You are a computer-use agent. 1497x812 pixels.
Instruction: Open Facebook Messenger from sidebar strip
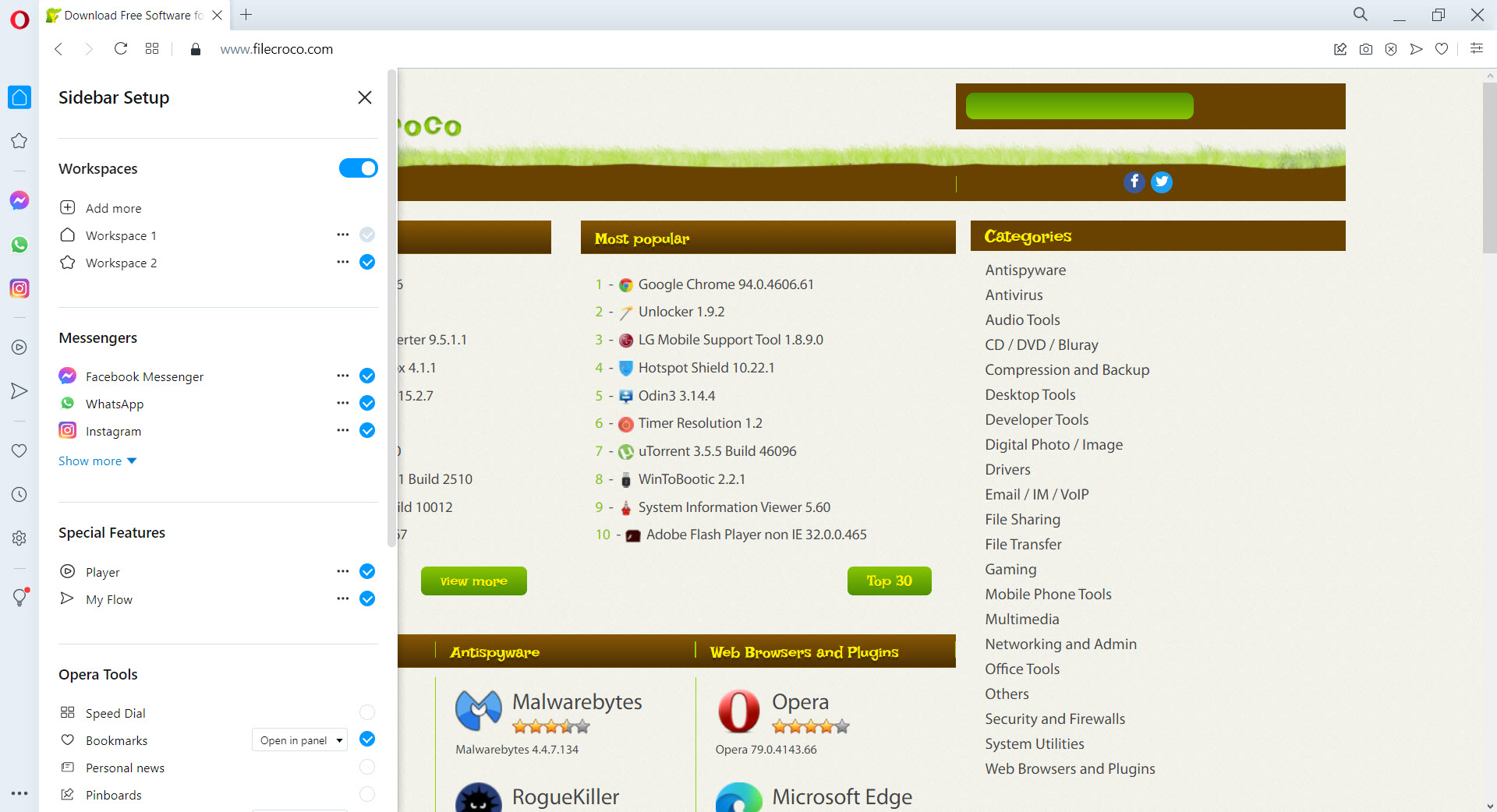(19, 200)
